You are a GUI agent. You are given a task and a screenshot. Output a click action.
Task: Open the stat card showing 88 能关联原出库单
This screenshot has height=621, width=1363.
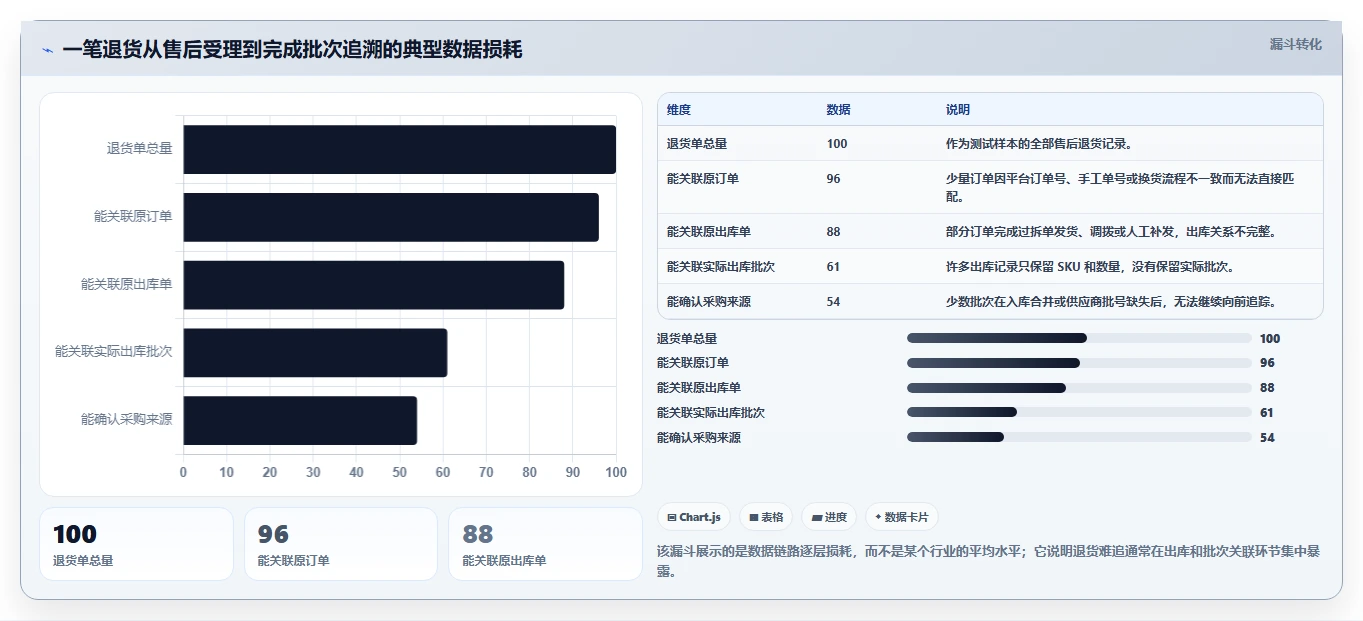(545, 544)
